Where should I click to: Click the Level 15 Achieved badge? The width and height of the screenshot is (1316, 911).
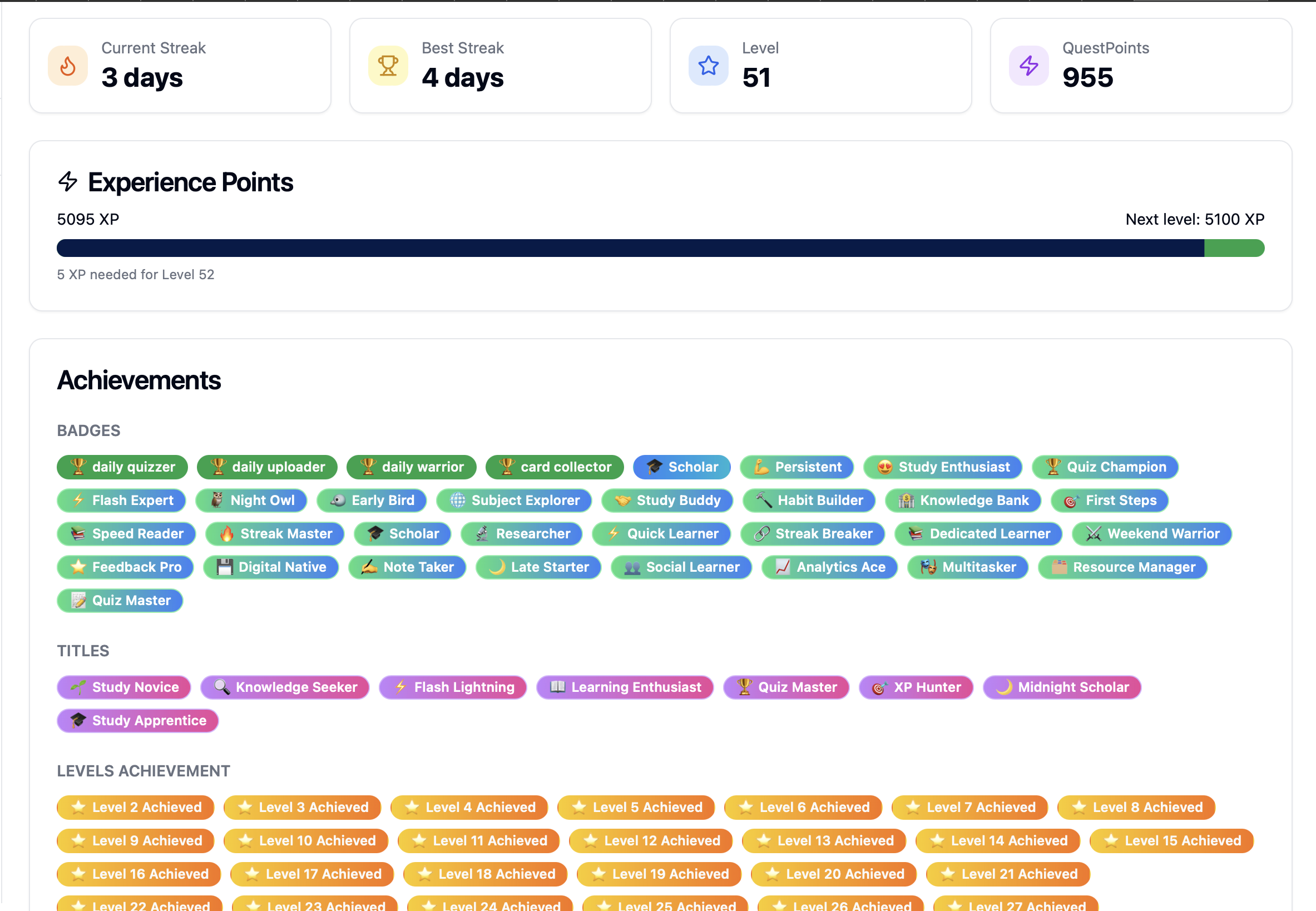click(1170, 840)
